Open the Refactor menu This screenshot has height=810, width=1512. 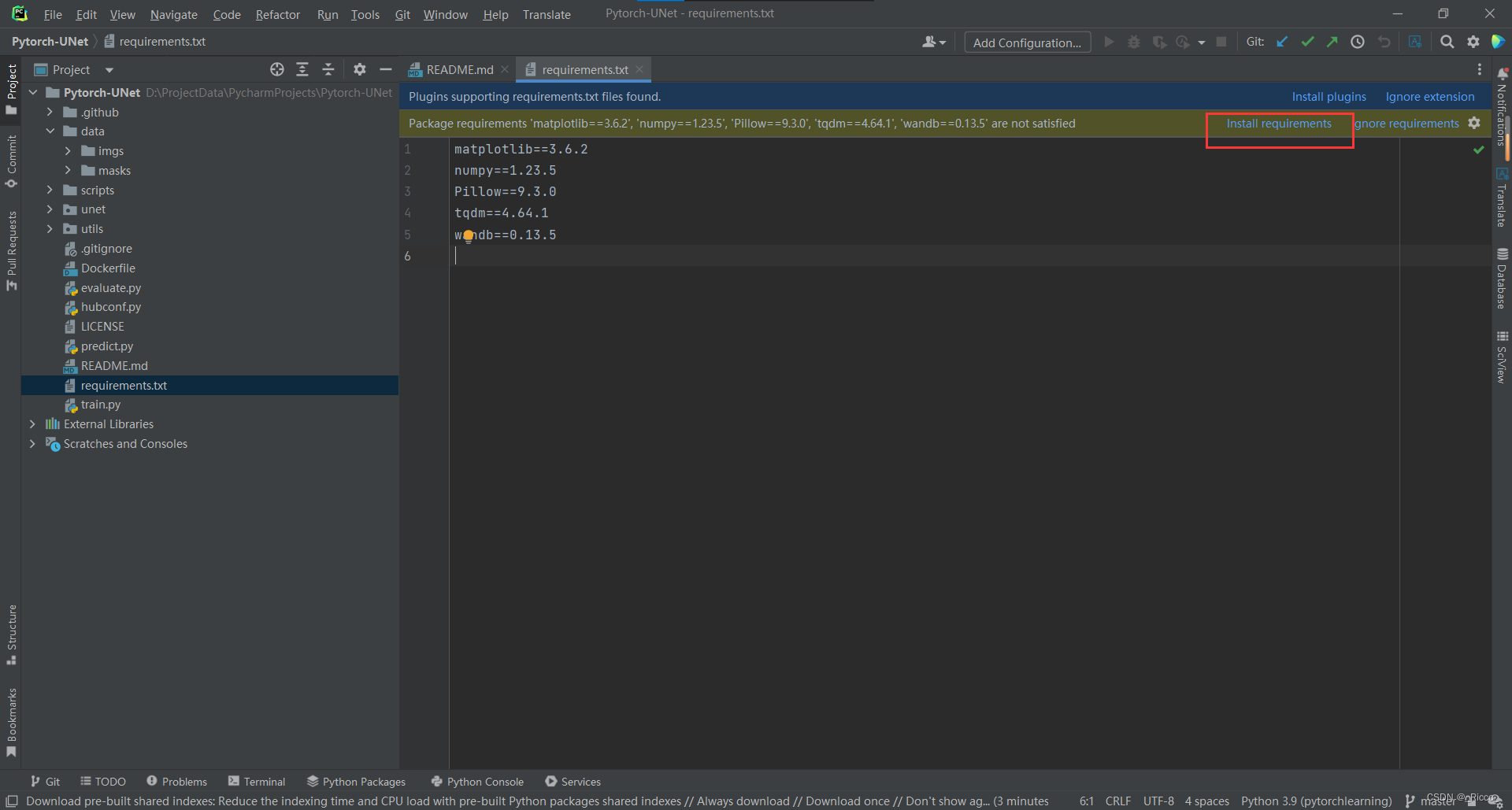coord(277,14)
